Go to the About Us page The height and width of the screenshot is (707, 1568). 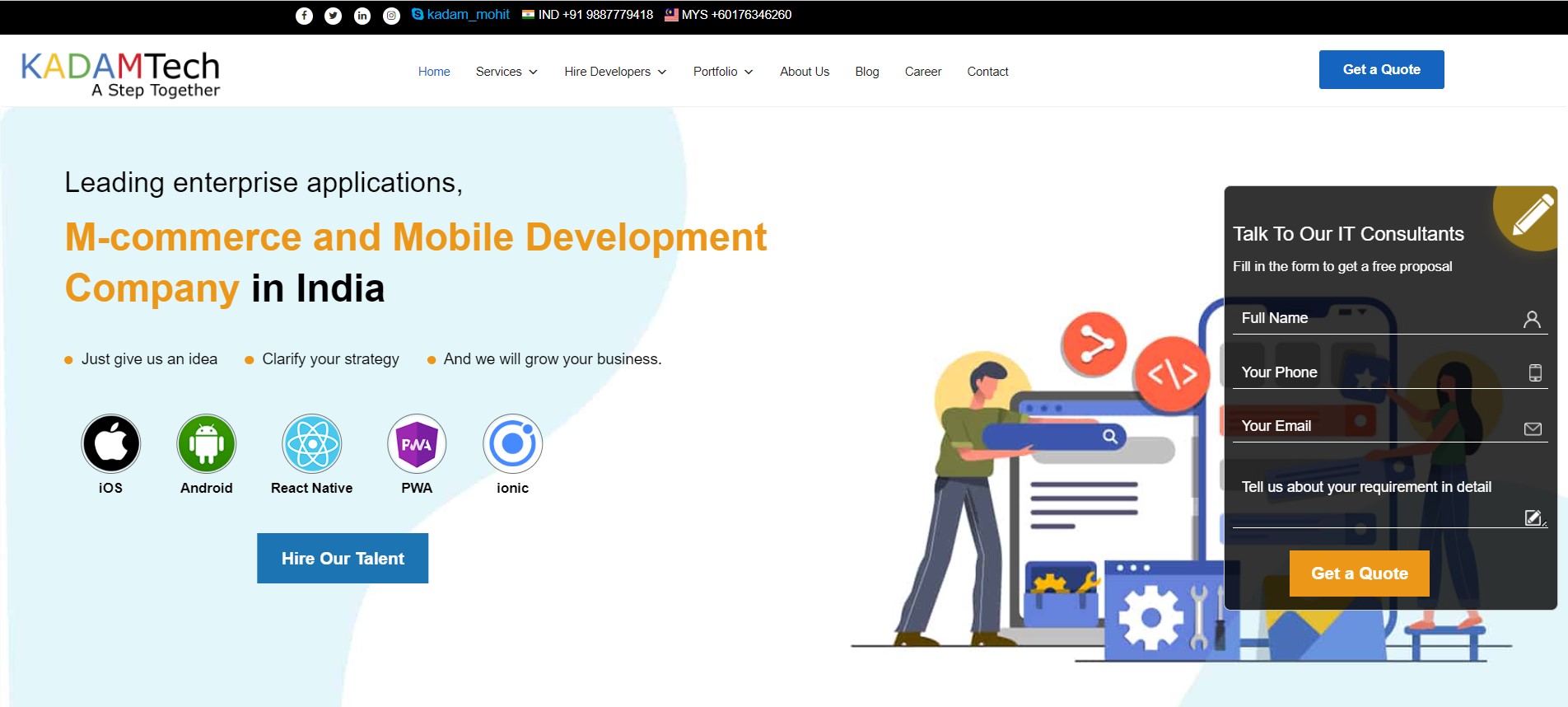tap(805, 72)
